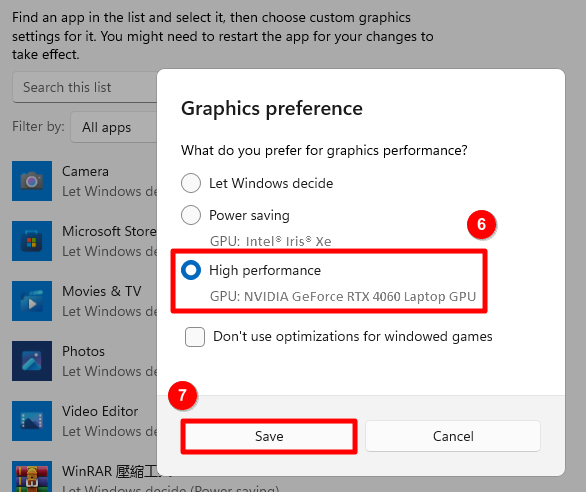Click the Video Editor app icon
Viewport: 586px width, 492px height.
click(32, 421)
